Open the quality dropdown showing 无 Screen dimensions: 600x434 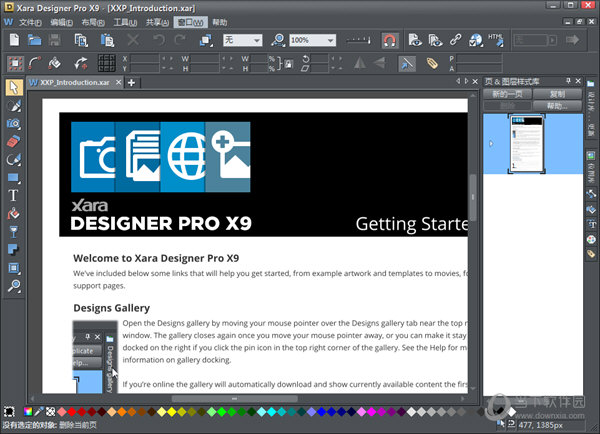[243, 40]
